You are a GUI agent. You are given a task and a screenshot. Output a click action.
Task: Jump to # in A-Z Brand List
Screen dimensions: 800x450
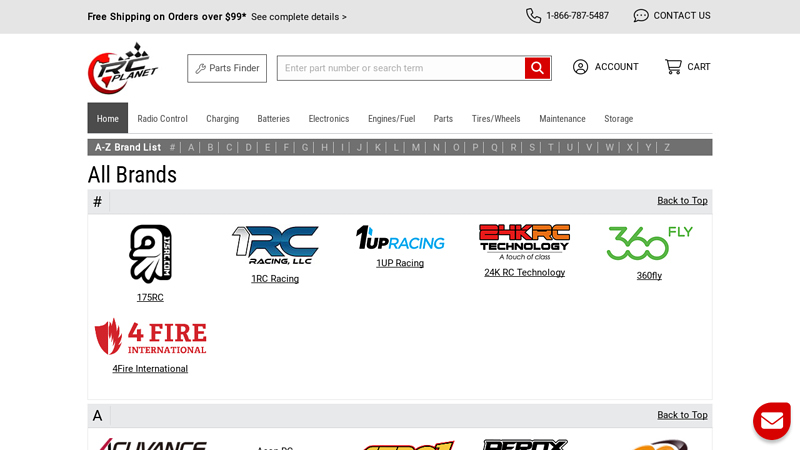(172, 147)
